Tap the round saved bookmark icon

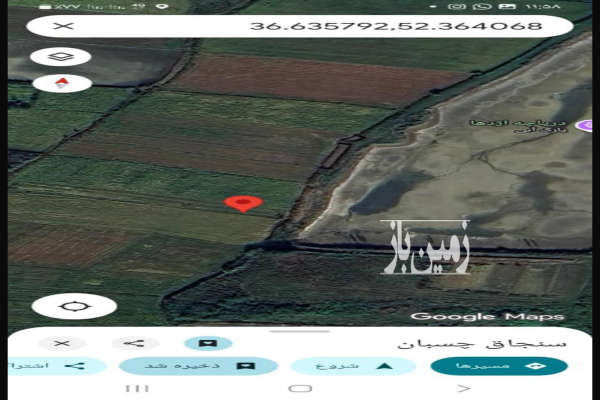pos(208,343)
